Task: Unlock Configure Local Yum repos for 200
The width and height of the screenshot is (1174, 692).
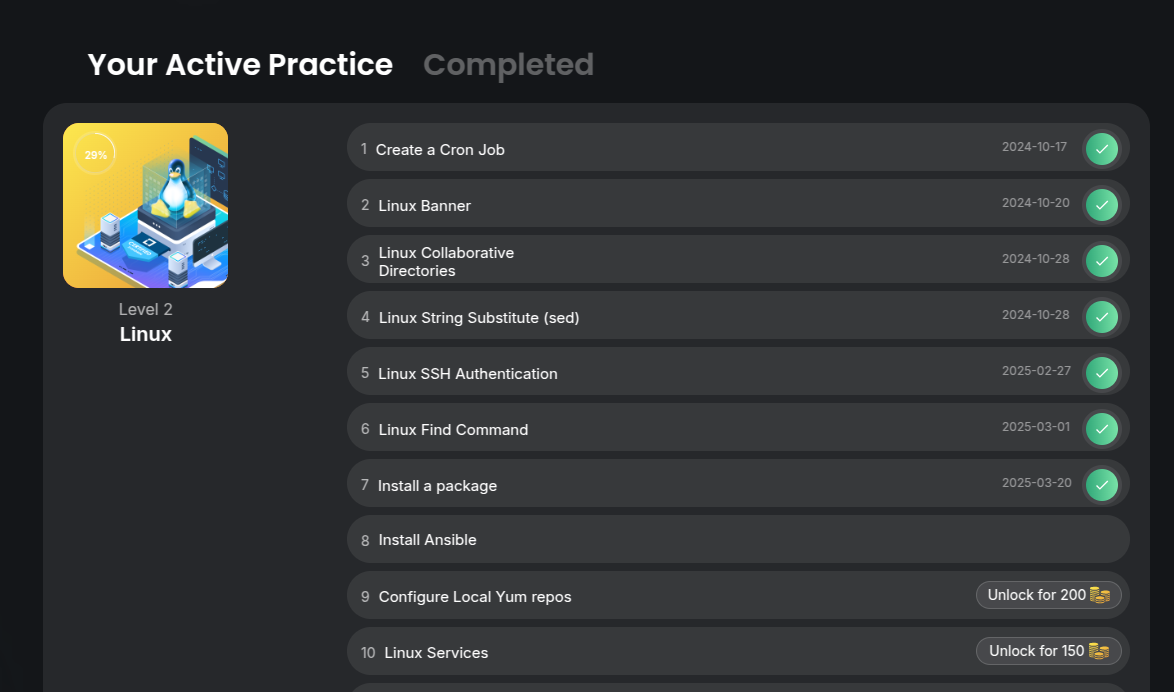Action: coord(1048,595)
